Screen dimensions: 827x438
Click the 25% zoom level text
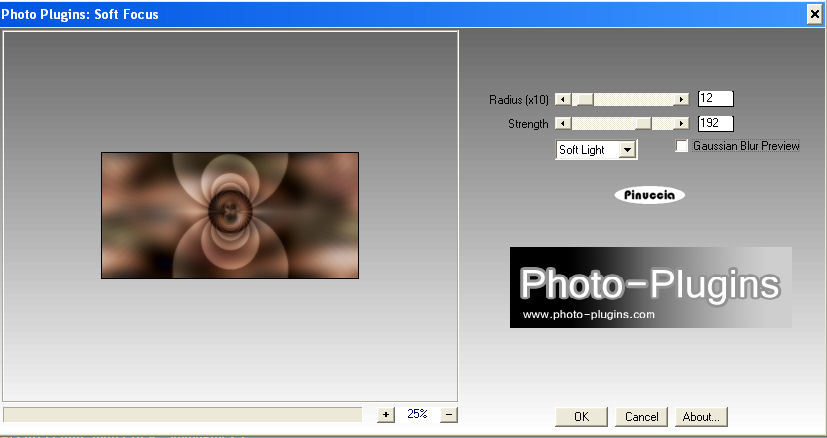tap(417, 414)
